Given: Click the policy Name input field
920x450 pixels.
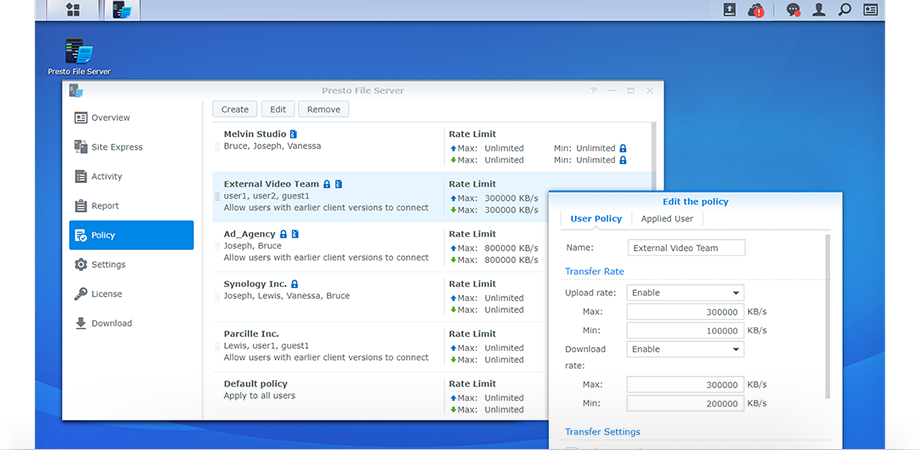Looking at the screenshot, I should (x=686, y=248).
